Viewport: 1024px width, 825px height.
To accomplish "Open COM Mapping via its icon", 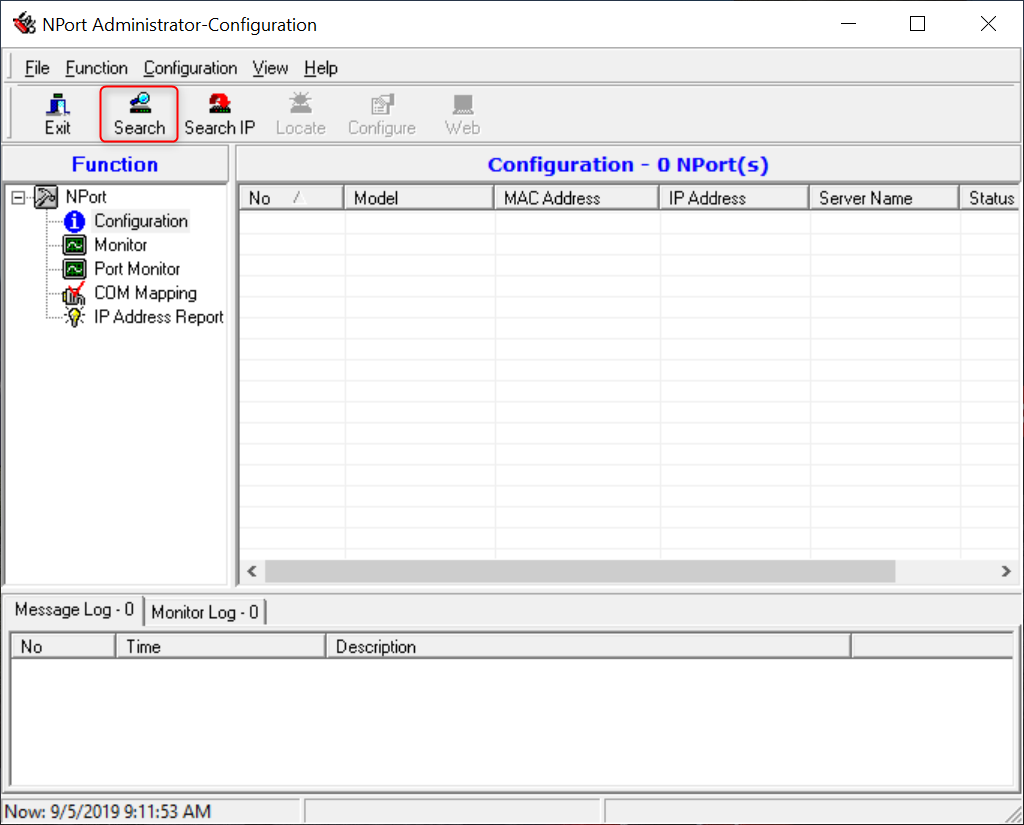I will pyautogui.click(x=74, y=294).
